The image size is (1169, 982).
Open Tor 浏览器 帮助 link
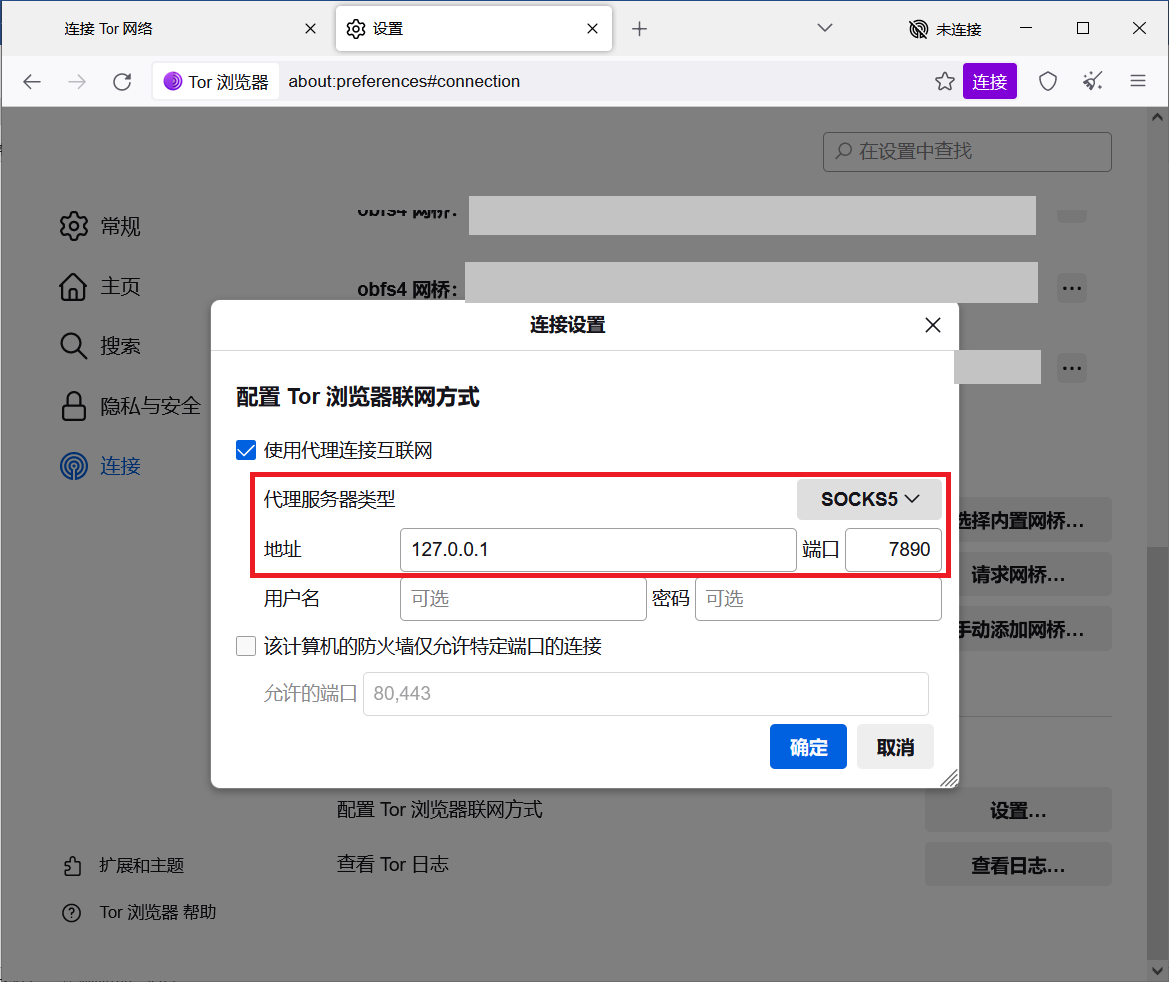click(x=139, y=913)
